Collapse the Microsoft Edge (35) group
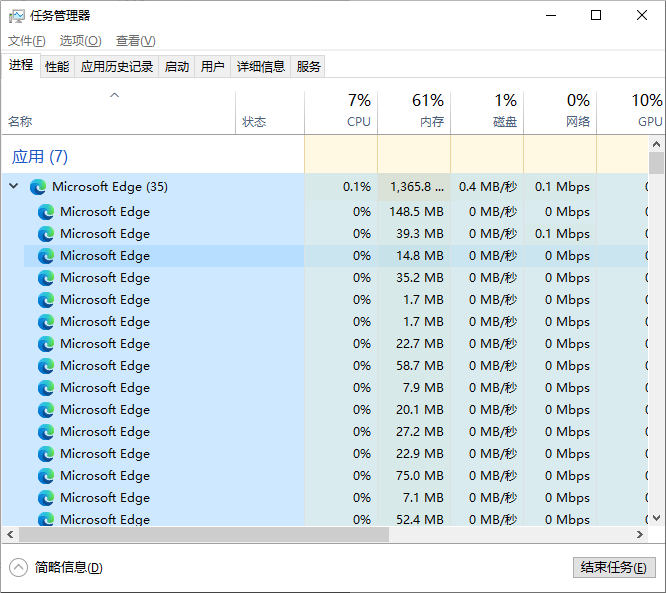 [14, 186]
